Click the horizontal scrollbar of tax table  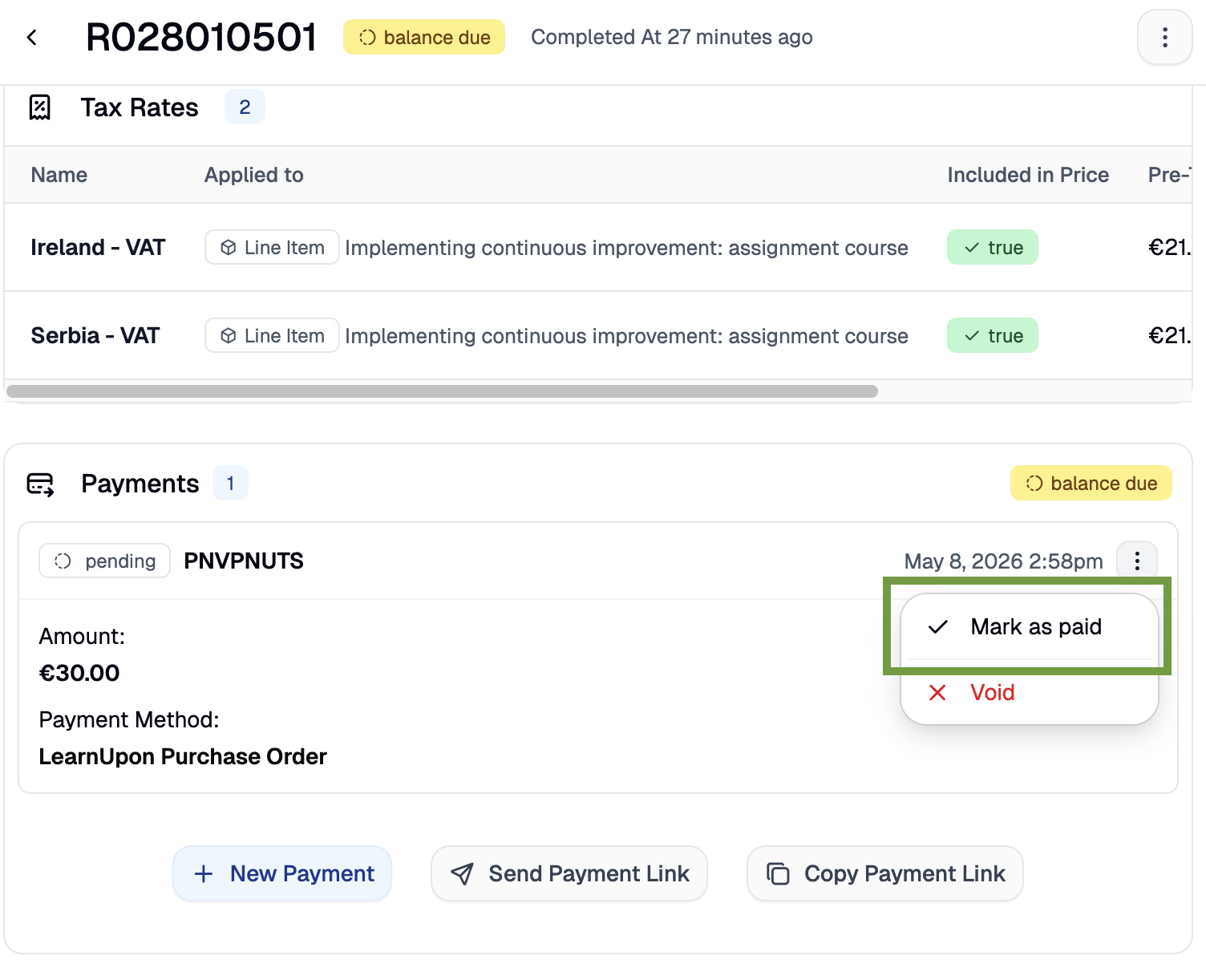[442, 391]
